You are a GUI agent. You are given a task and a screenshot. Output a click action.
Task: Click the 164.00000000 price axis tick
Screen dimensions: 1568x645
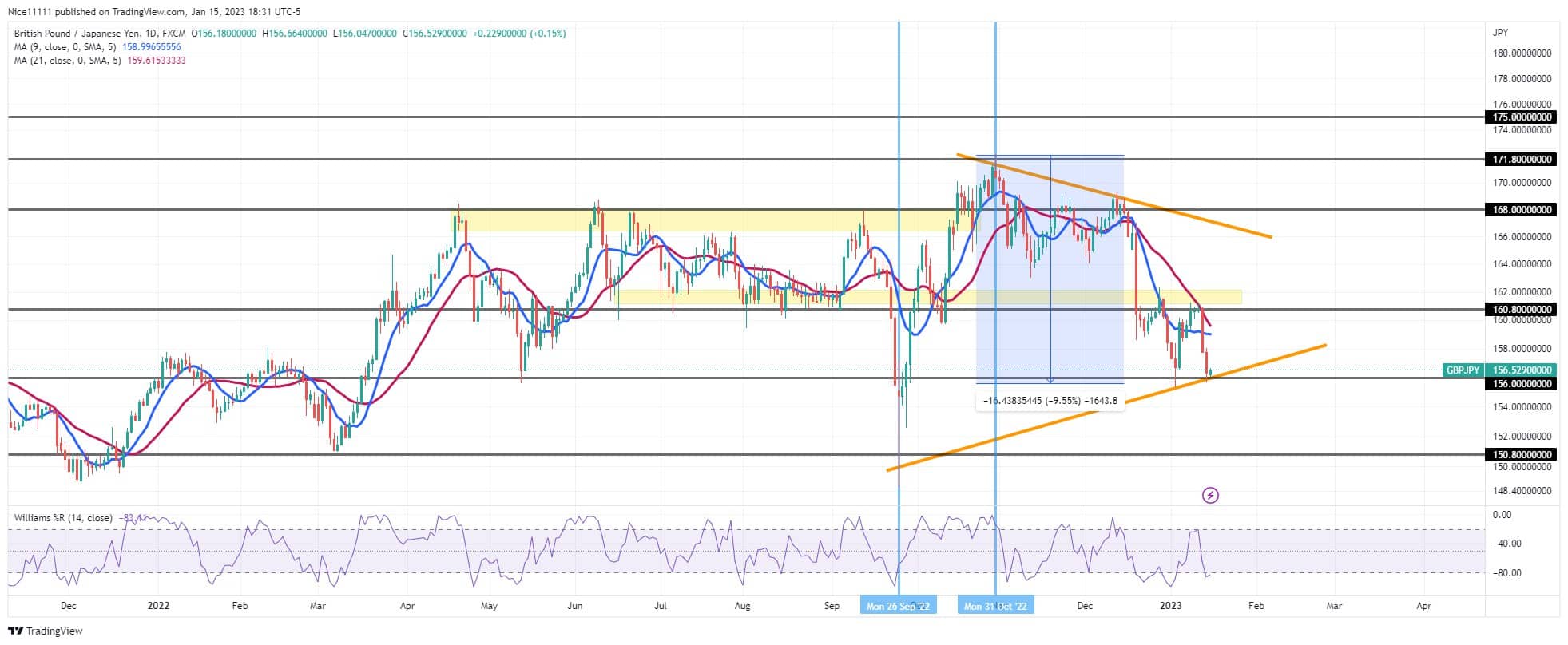tap(1522, 264)
